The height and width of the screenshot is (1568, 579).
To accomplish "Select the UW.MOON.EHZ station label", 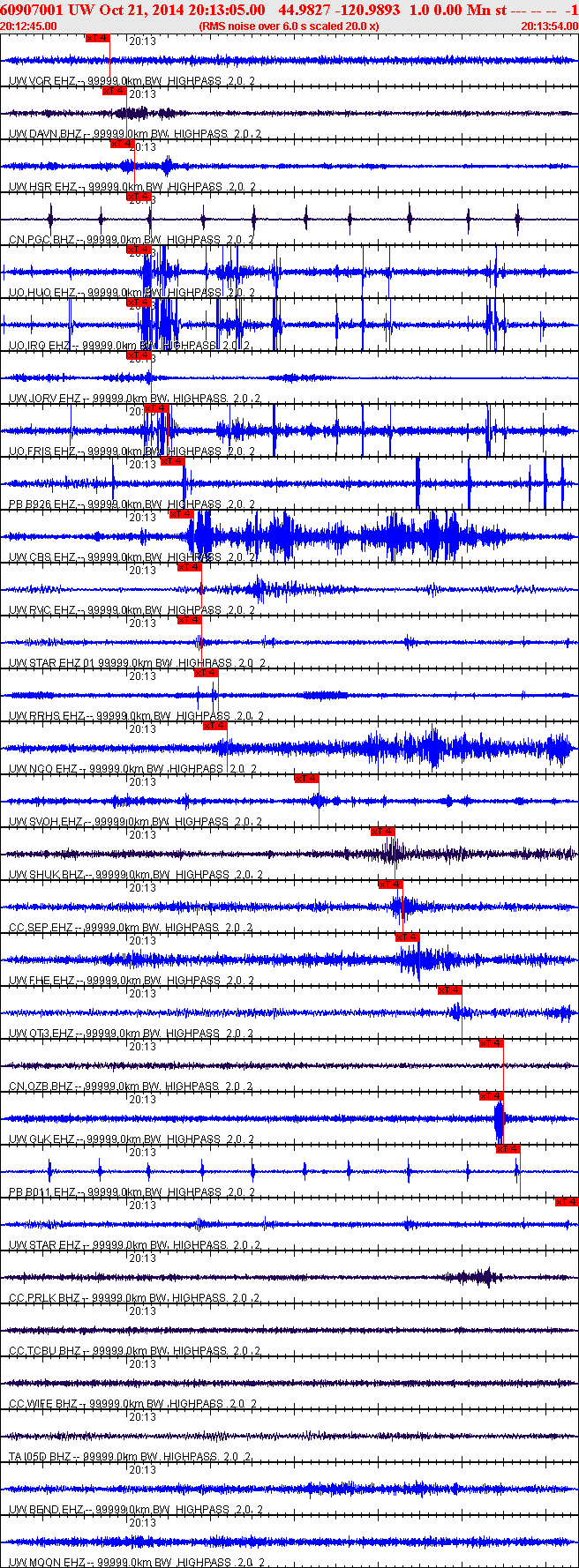I will tap(47, 1563).
